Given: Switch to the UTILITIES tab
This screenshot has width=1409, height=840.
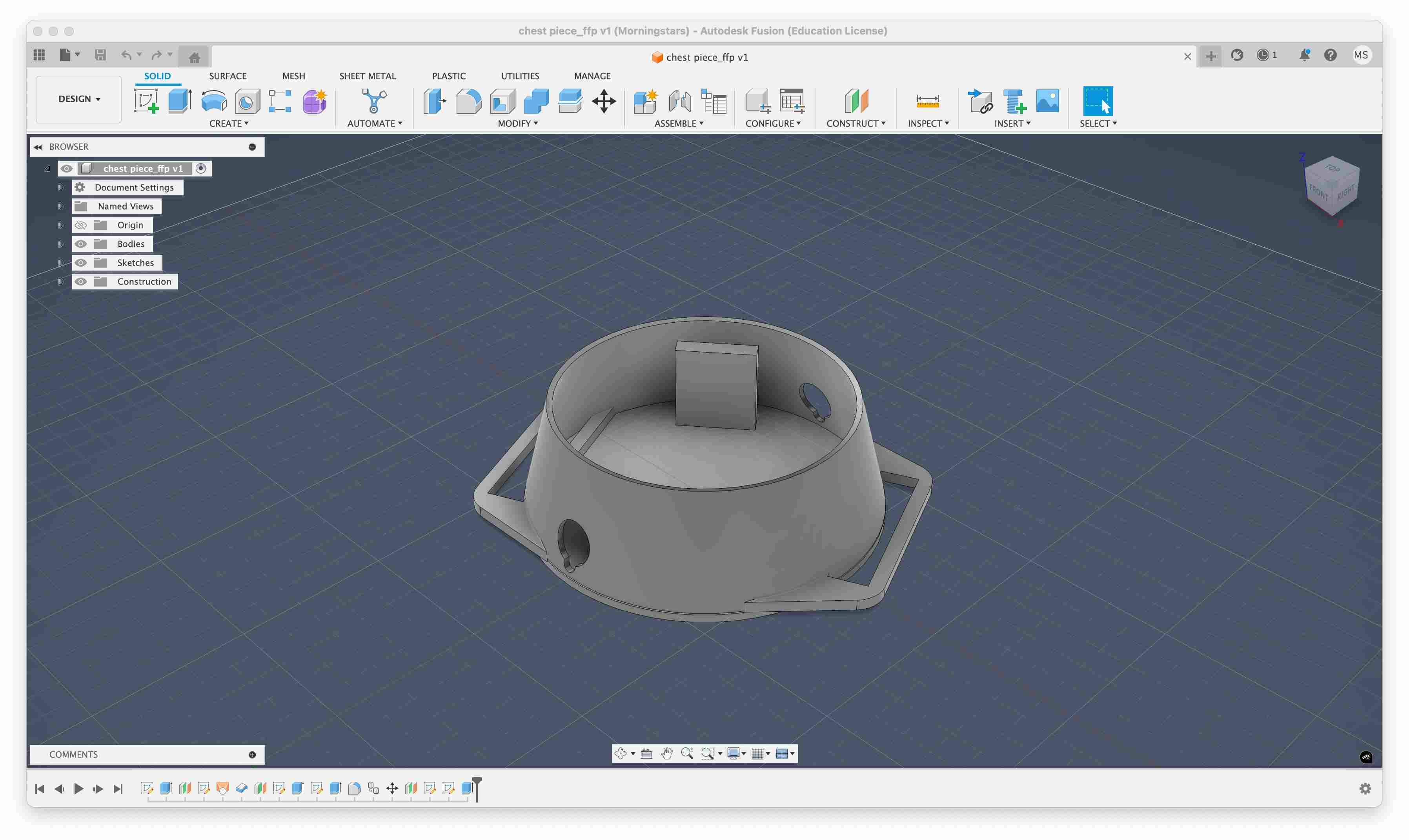Looking at the screenshot, I should (x=520, y=76).
